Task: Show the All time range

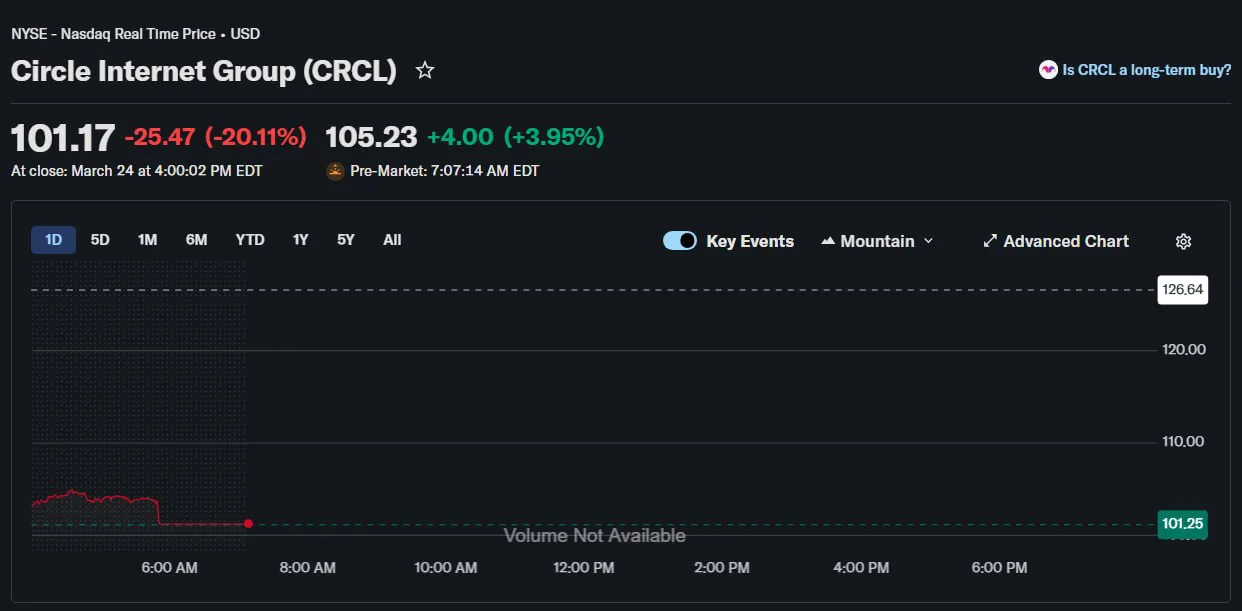Action: (392, 240)
